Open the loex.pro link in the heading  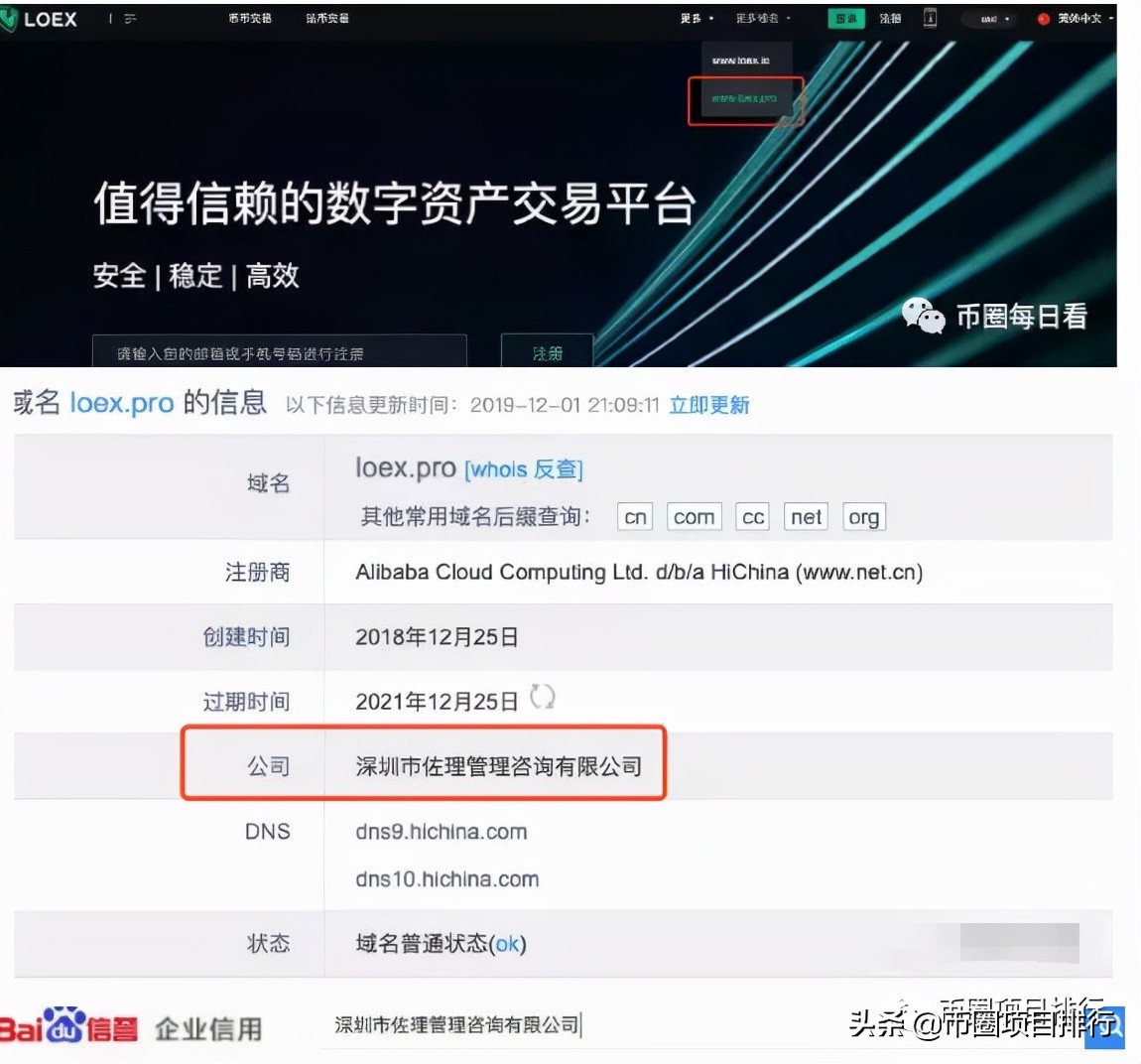[x=121, y=403]
